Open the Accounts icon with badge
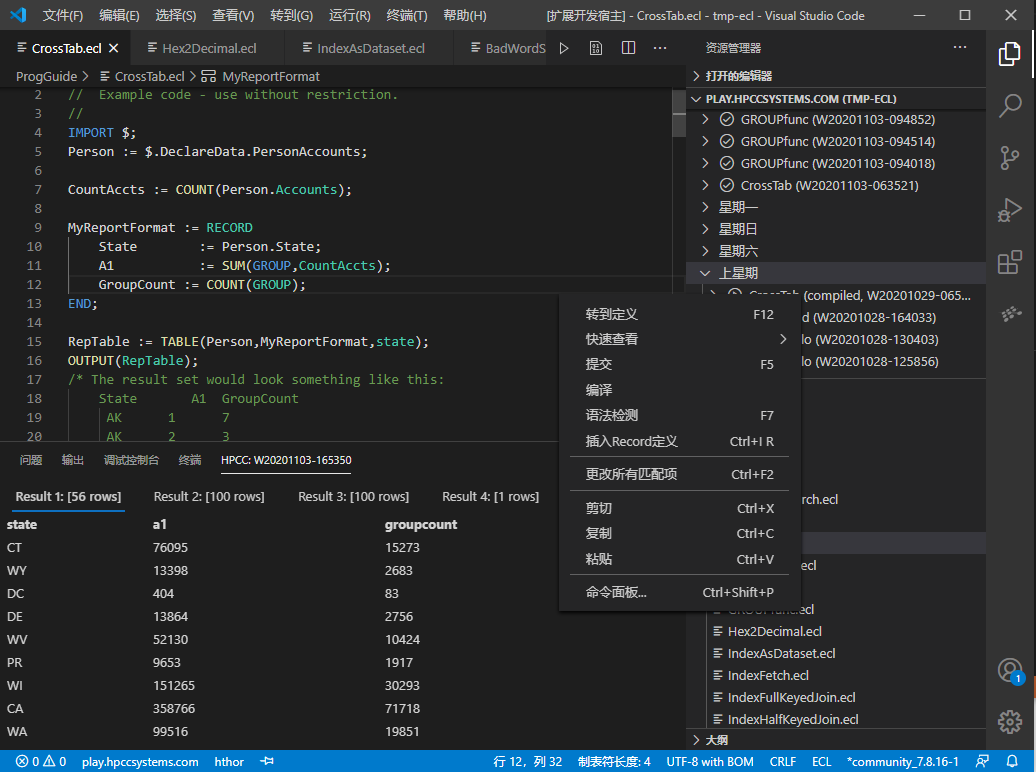Viewport: 1036px width, 772px height. 1010,670
